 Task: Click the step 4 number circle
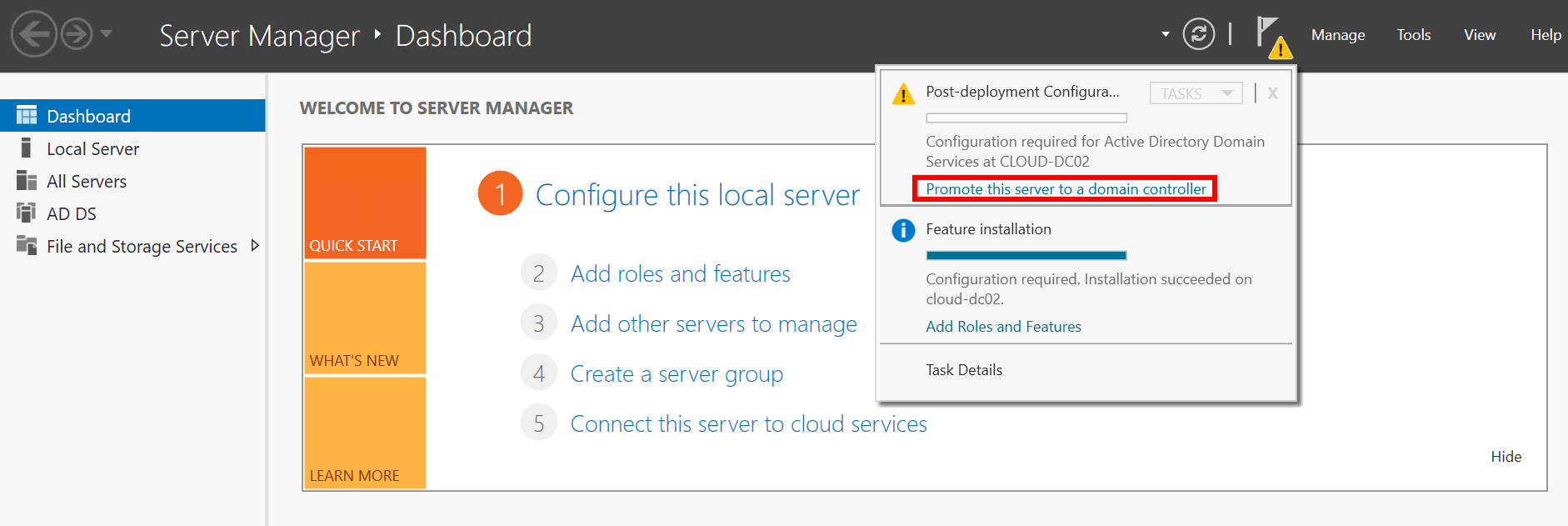tap(538, 373)
